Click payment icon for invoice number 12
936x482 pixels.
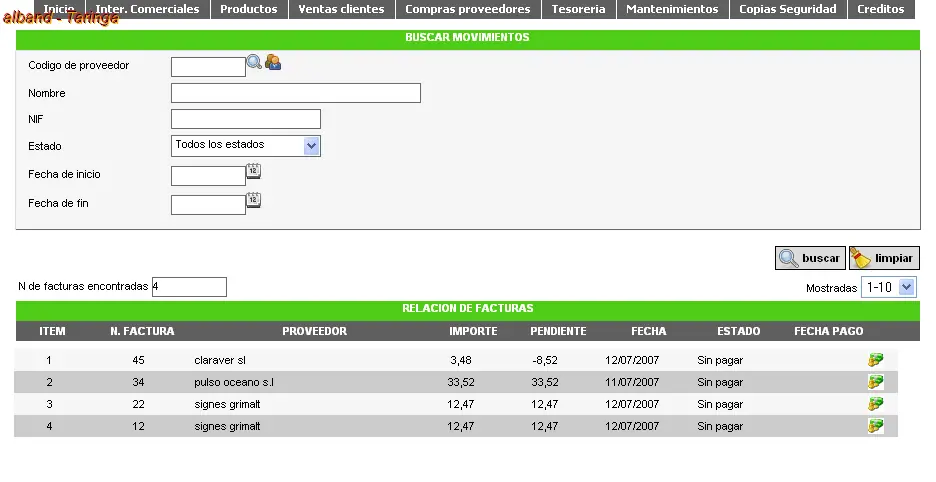tap(876, 426)
